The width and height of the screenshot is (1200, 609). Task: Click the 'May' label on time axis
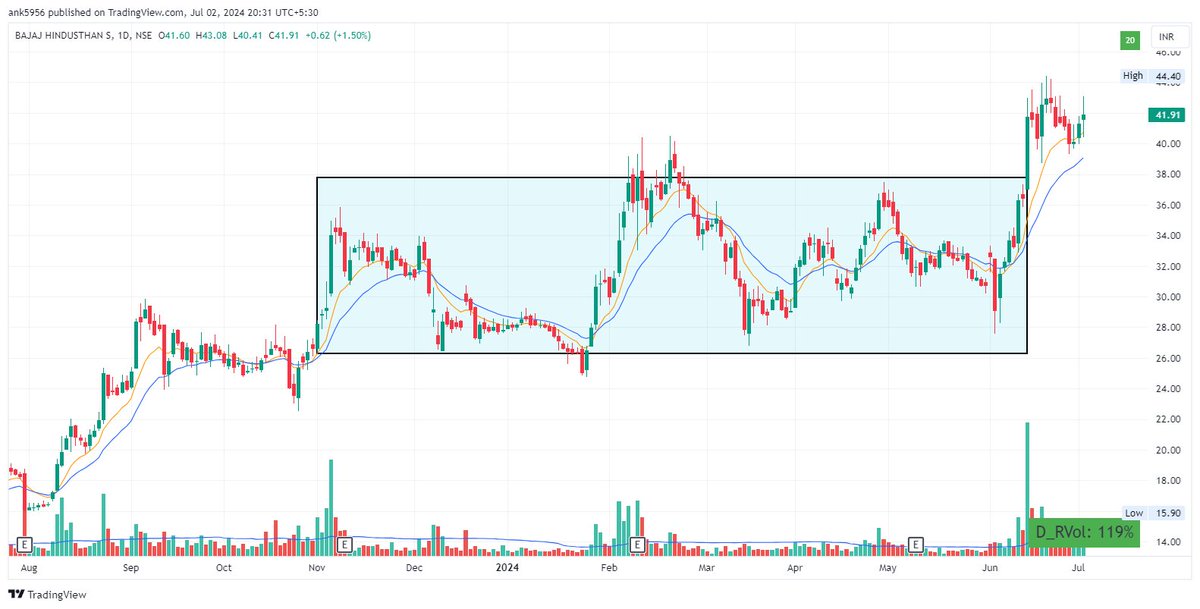(887, 567)
